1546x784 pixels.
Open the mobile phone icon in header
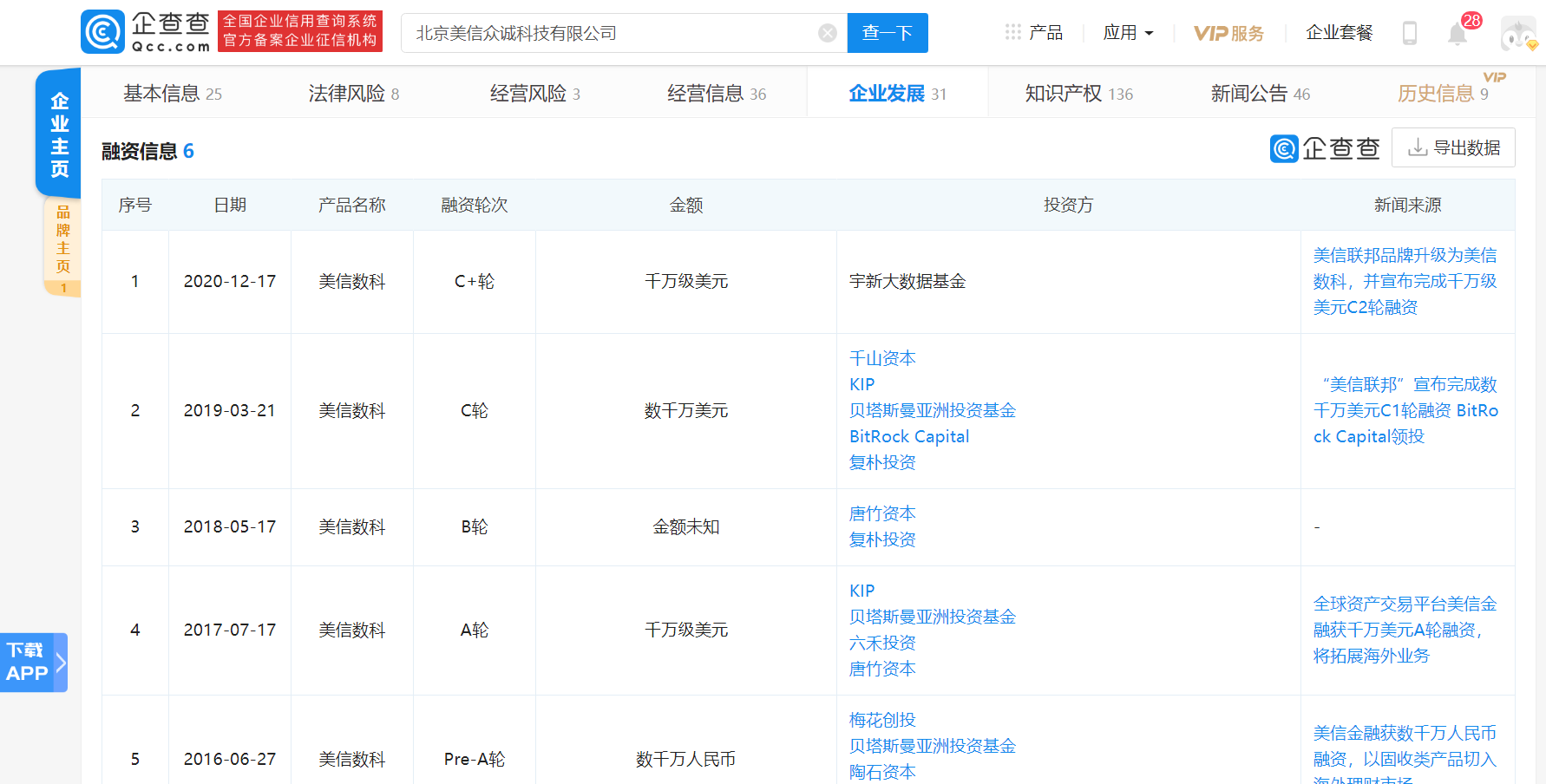point(1410,33)
